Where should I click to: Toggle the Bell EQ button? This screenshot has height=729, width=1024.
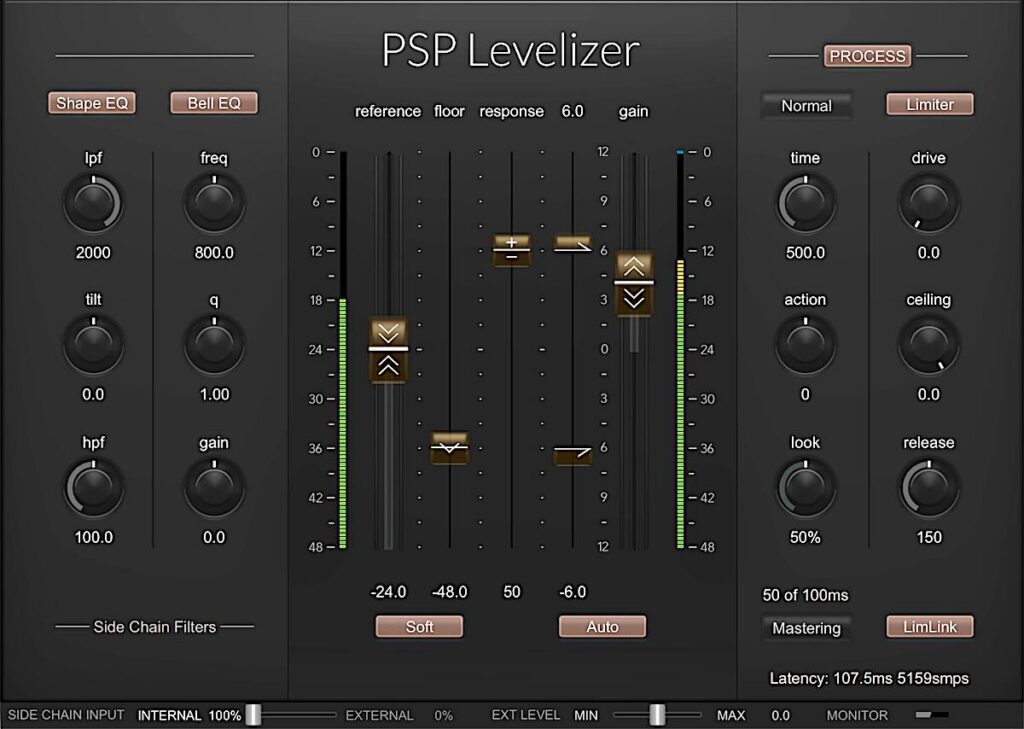[214, 103]
